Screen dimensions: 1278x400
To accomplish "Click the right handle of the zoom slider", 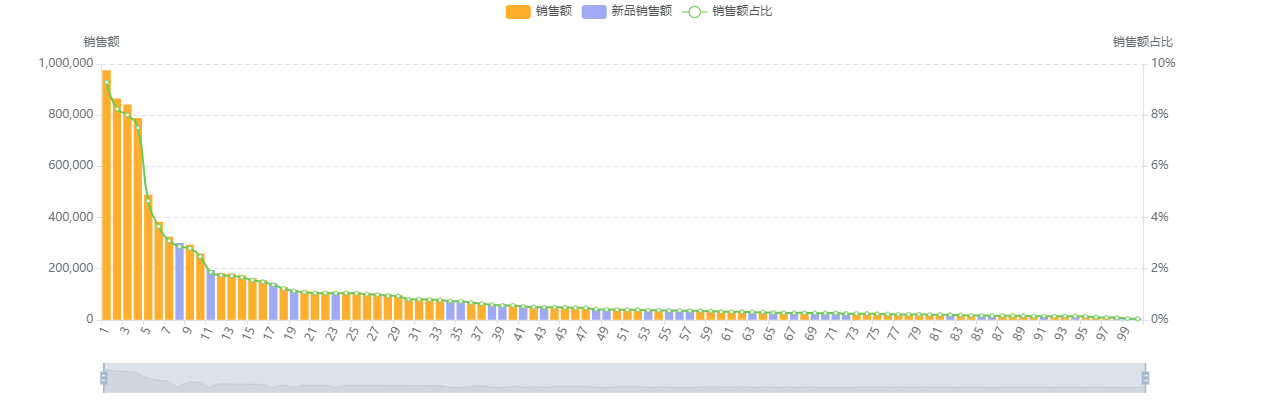I will point(1145,378).
